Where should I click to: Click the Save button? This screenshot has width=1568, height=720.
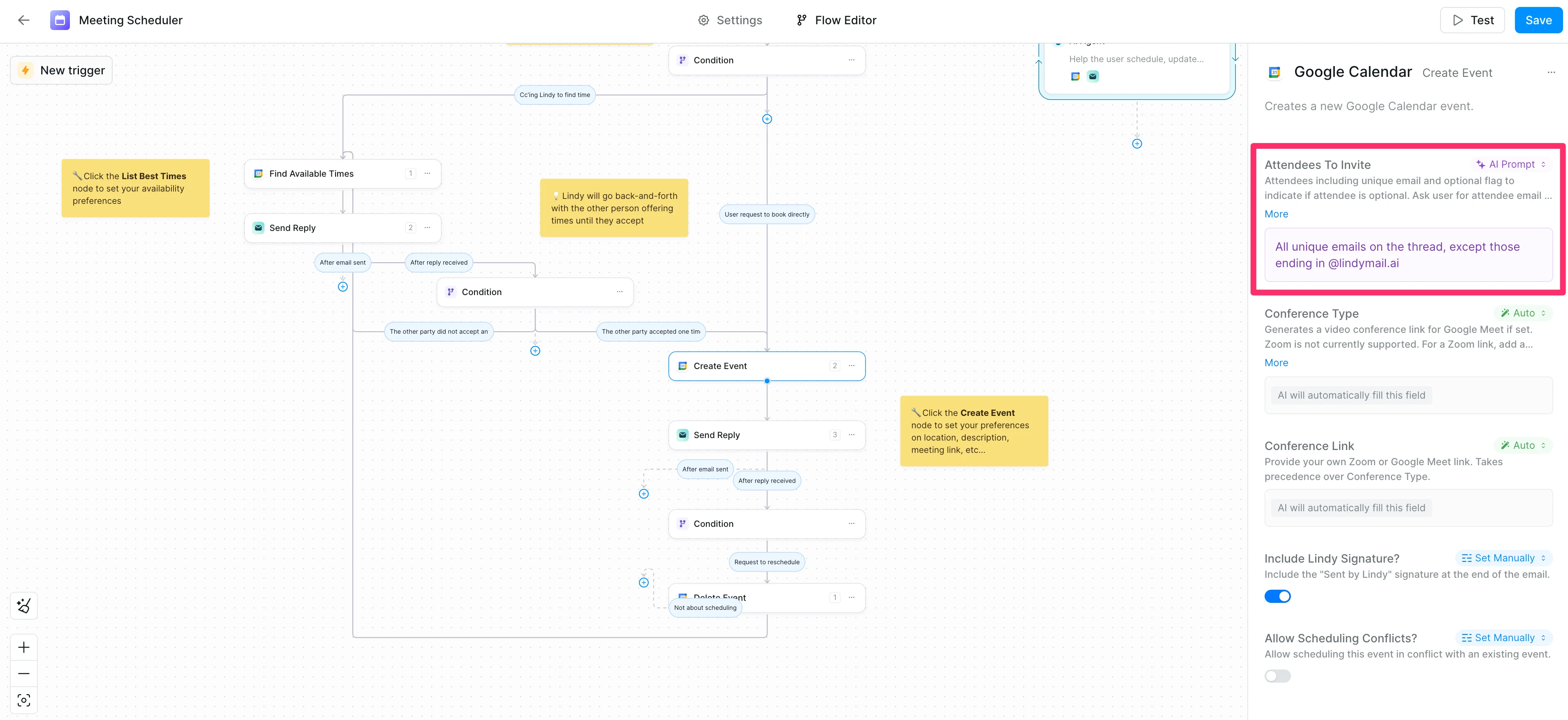(1538, 20)
